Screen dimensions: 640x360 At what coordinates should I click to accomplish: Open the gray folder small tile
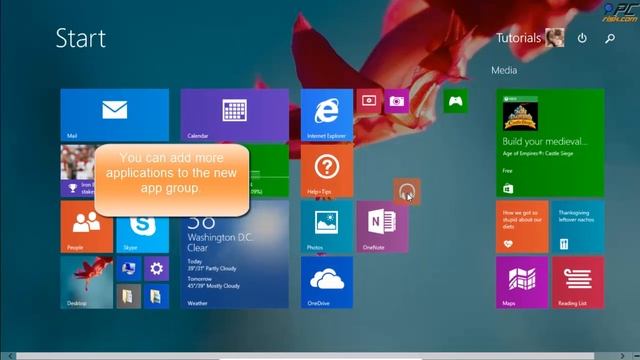(129, 296)
